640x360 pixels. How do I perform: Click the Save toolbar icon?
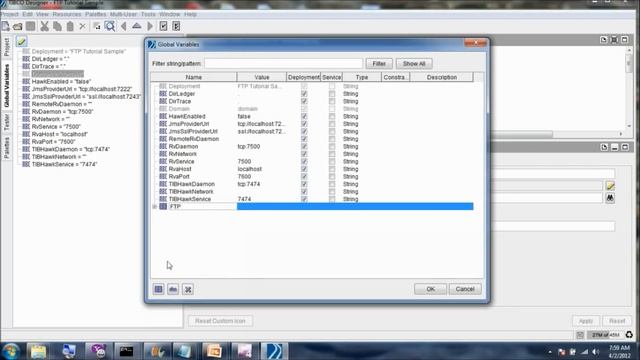tap(31, 27)
